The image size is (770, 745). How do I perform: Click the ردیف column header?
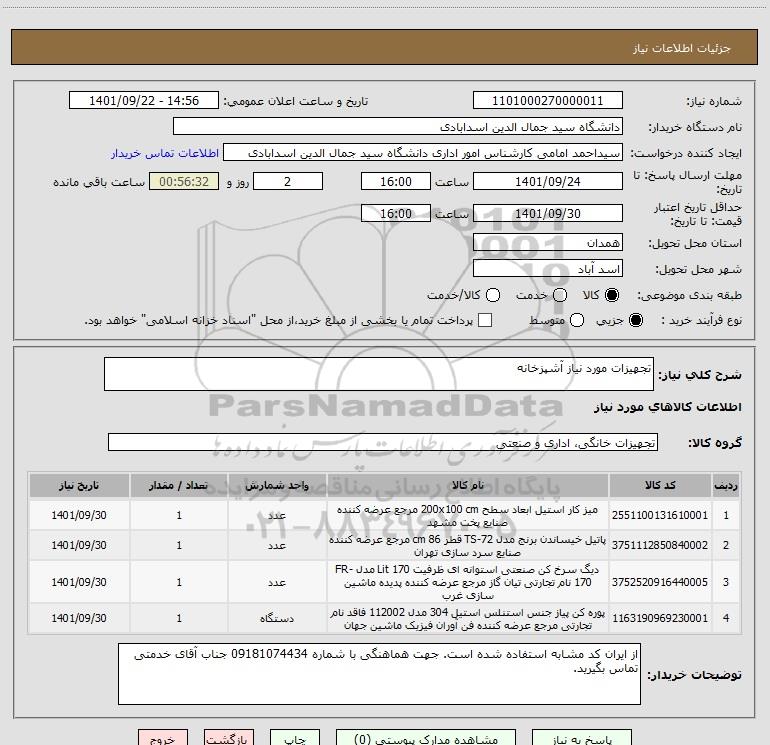pyautogui.click(x=726, y=485)
